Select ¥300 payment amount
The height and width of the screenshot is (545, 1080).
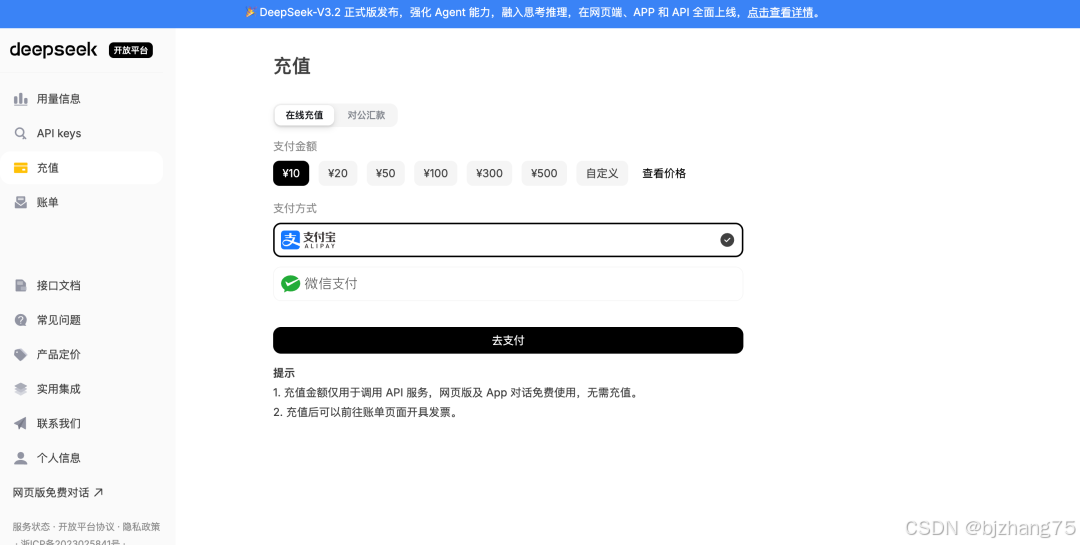click(489, 173)
